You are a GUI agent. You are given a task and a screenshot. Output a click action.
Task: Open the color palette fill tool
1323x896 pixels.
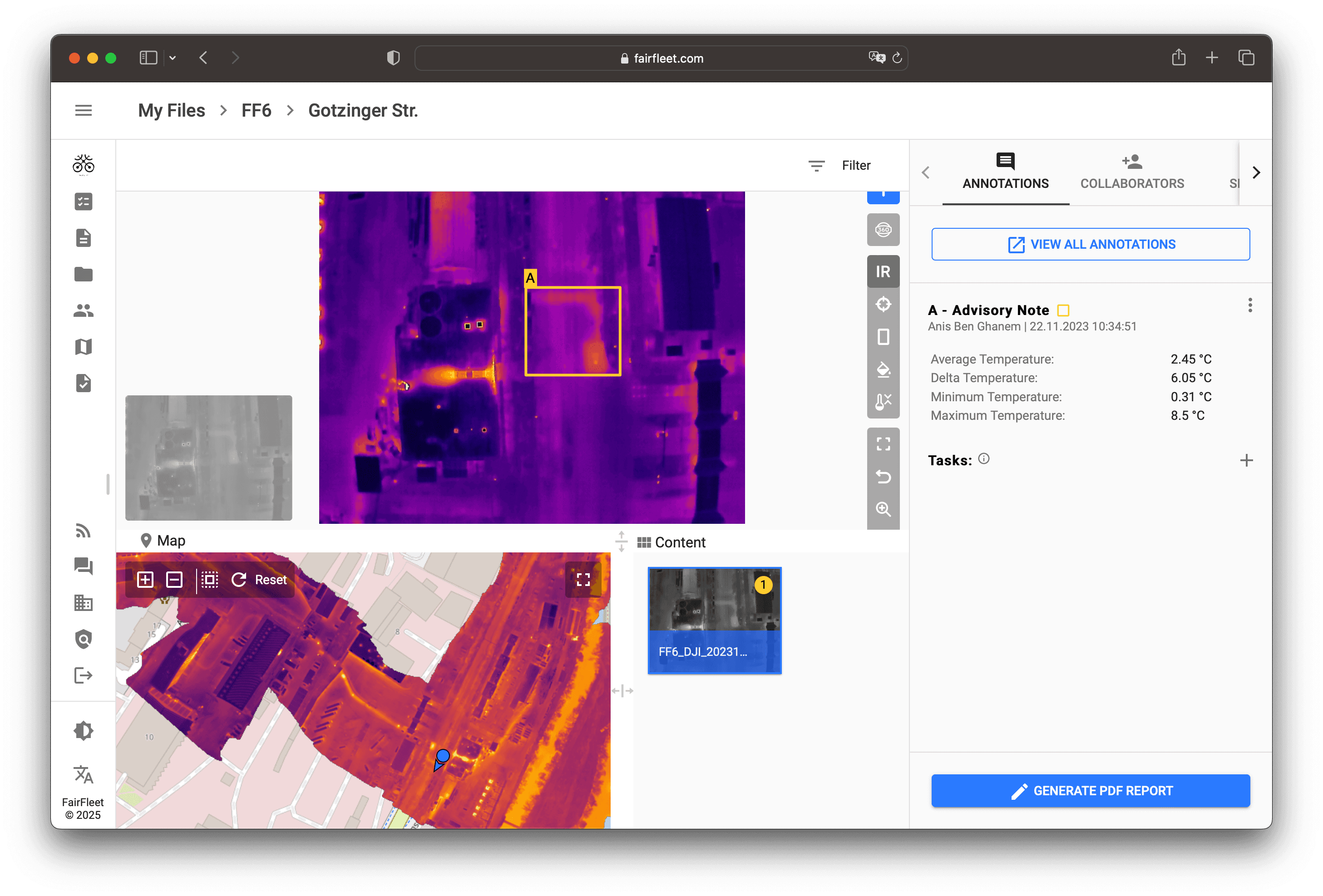click(x=883, y=369)
